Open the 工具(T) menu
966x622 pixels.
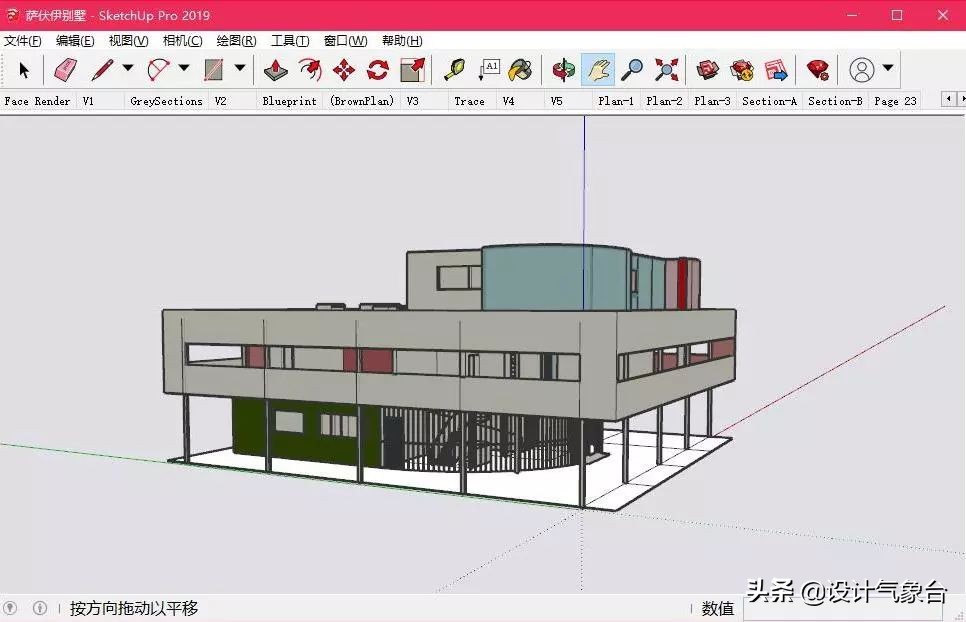click(290, 41)
